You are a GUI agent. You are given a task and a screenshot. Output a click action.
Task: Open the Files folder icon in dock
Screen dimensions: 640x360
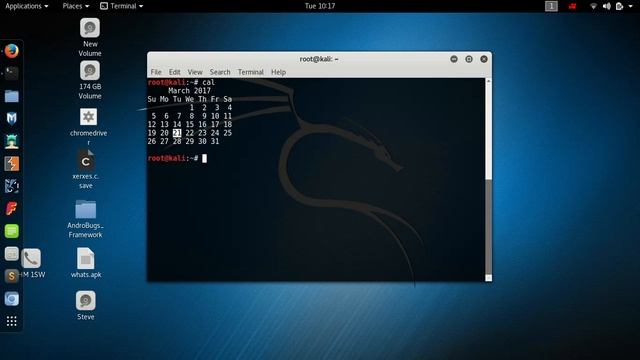click(x=11, y=96)
